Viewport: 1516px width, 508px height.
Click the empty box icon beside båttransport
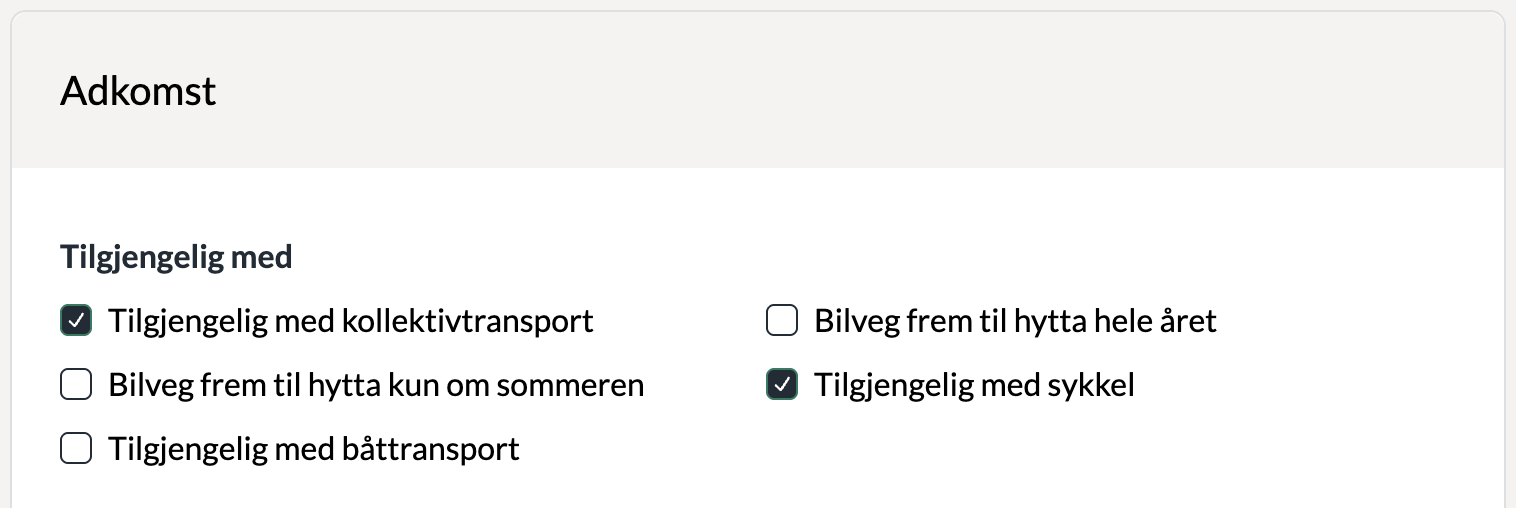click(76, 449)
